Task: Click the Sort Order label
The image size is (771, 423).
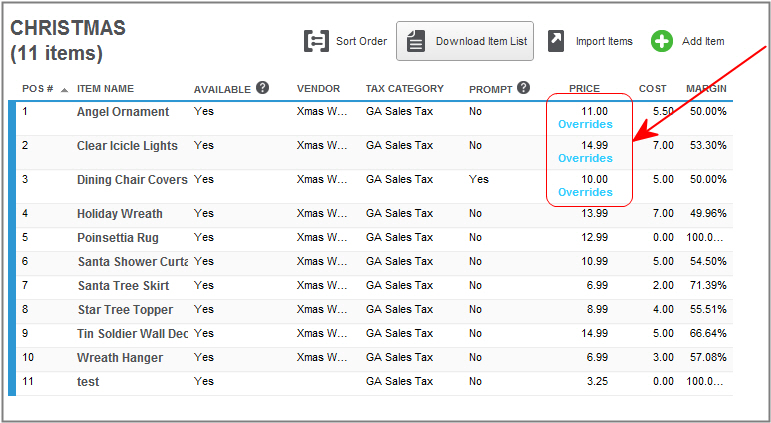Action: pos(361,41)
